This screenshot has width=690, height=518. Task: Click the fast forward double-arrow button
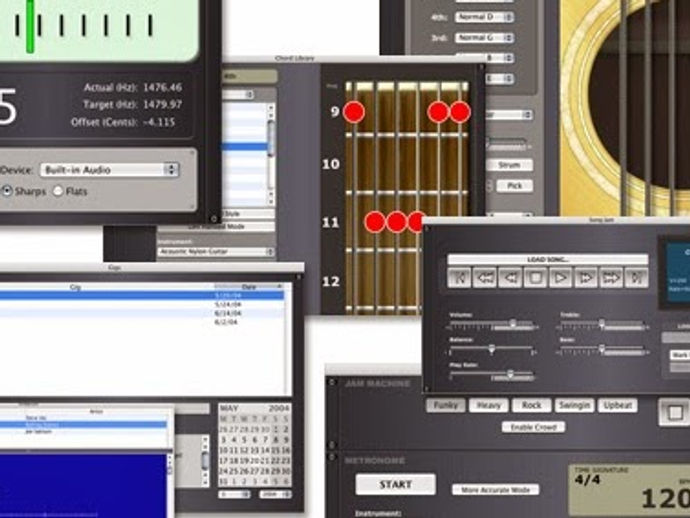tap(611, 278)
